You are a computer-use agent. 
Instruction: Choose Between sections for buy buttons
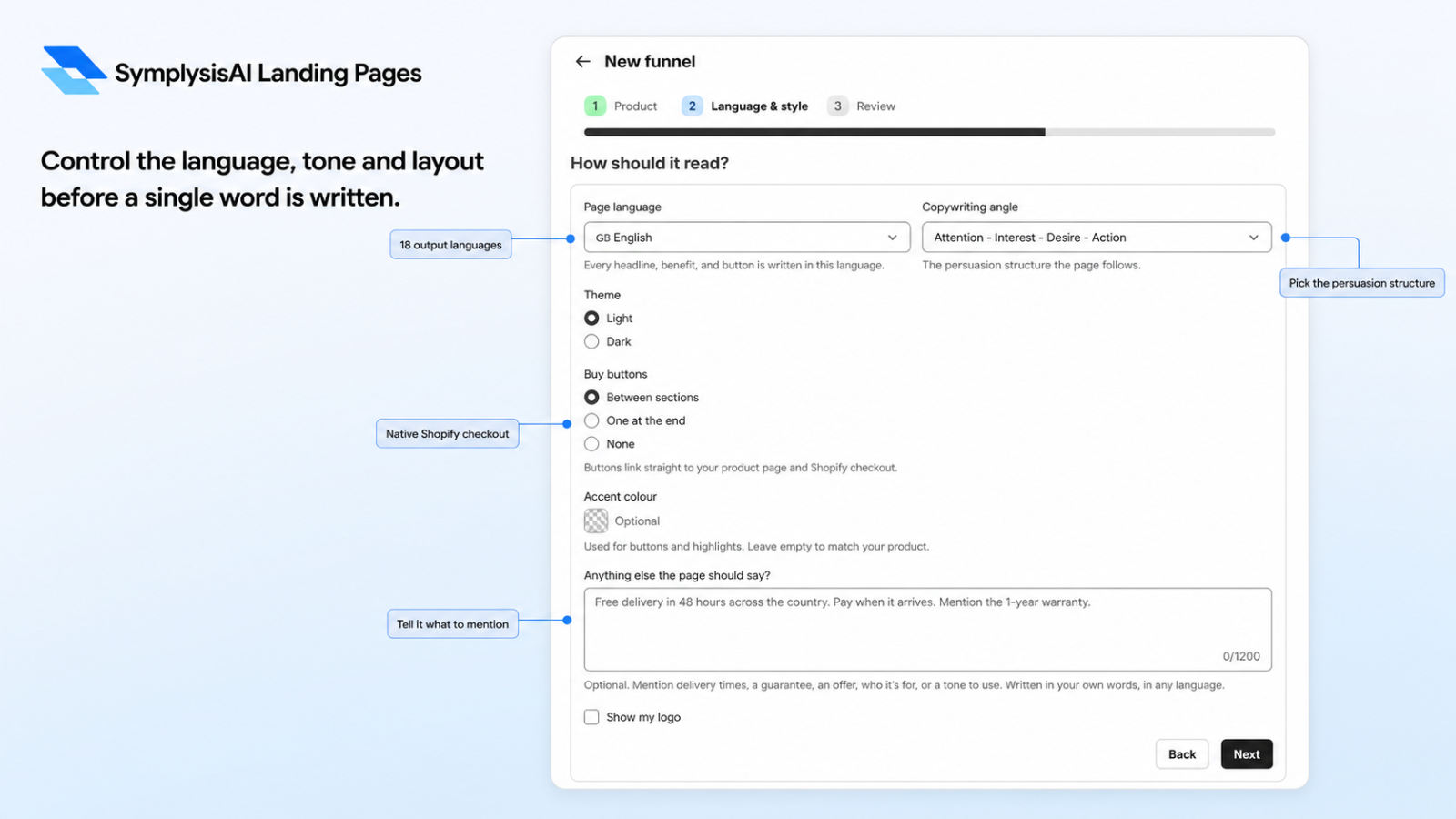point(591,398)
